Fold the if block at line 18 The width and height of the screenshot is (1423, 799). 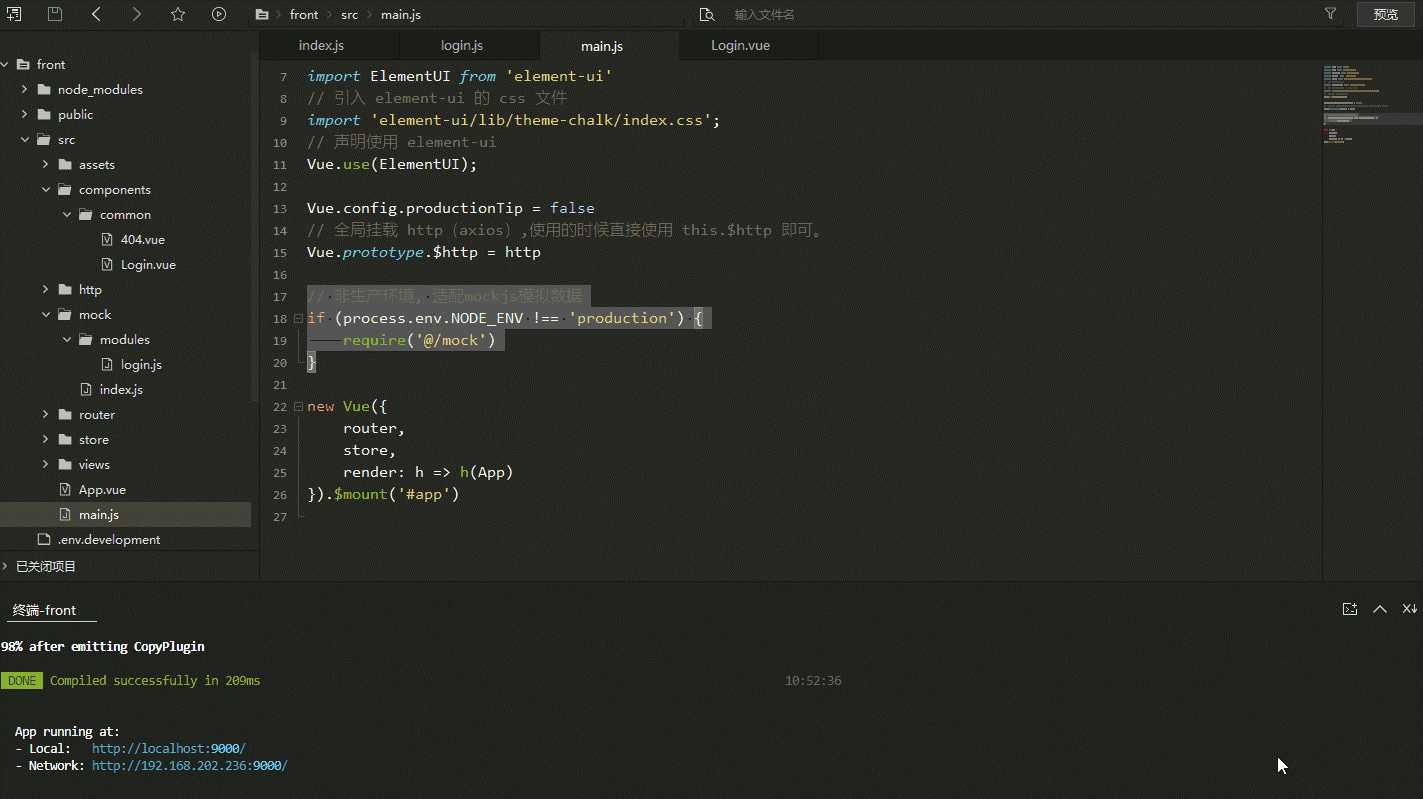click(298, 318)
